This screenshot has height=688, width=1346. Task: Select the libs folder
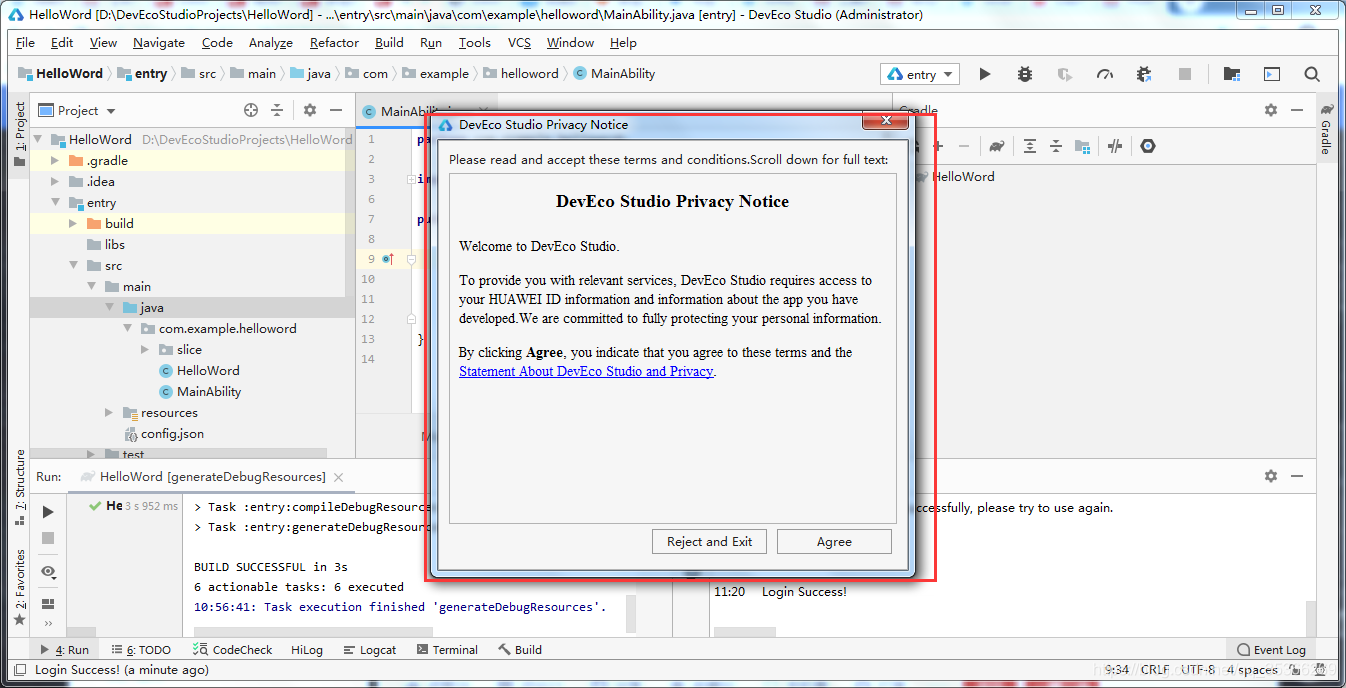(x=115, y=244)
